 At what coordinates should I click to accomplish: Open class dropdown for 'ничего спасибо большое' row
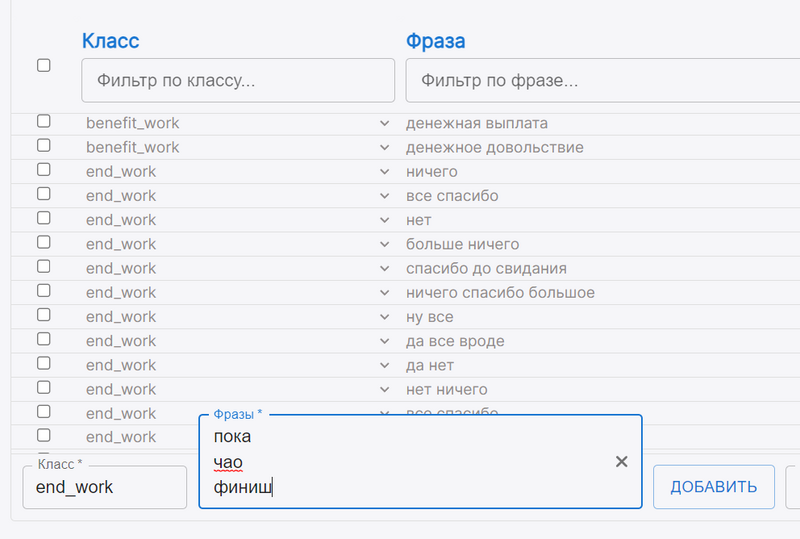tap(384, 293)
